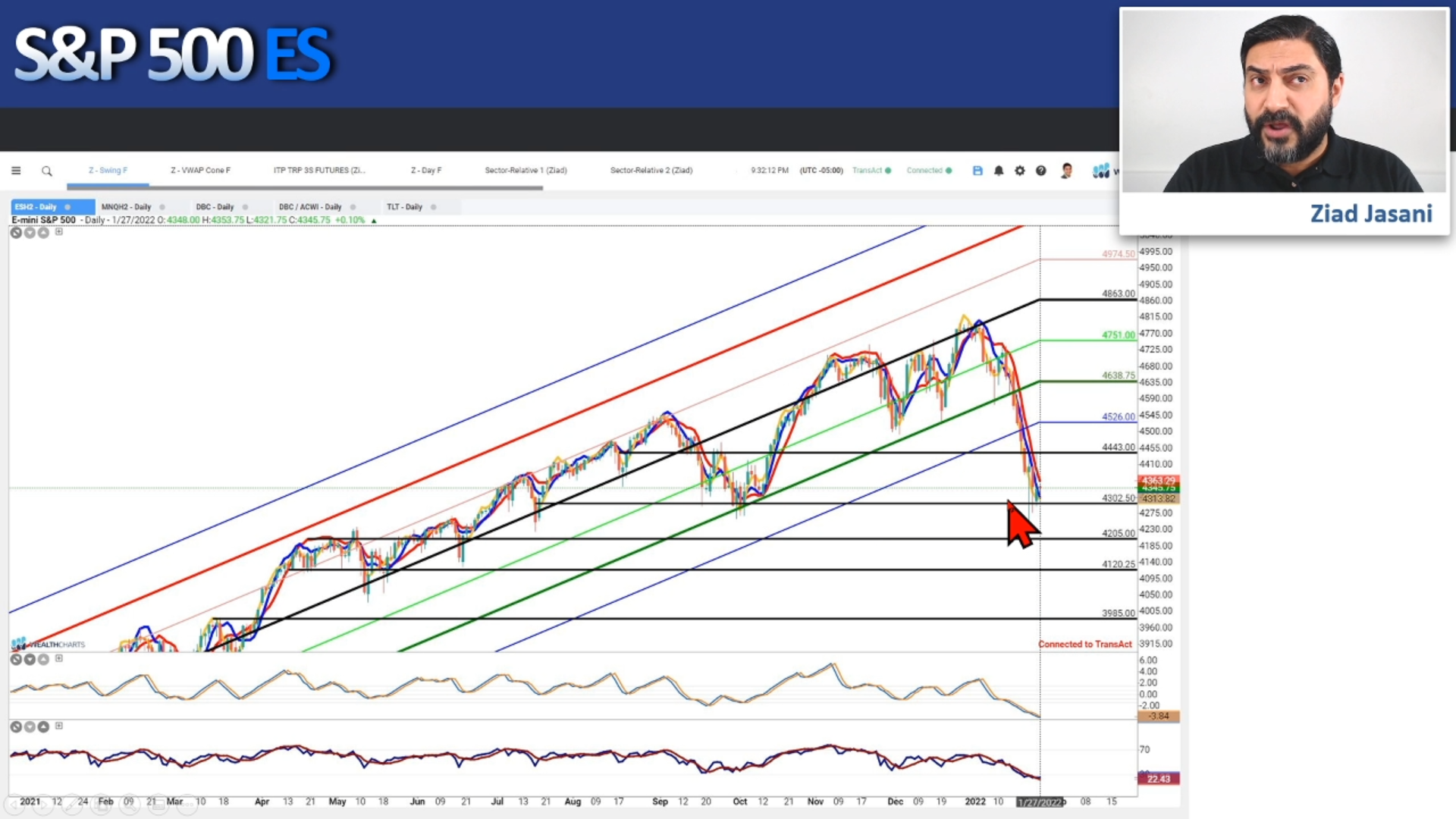Click the 9:32:12 PM clock
The width and height of the screenshot is (1456, 819).
(770, 171)
